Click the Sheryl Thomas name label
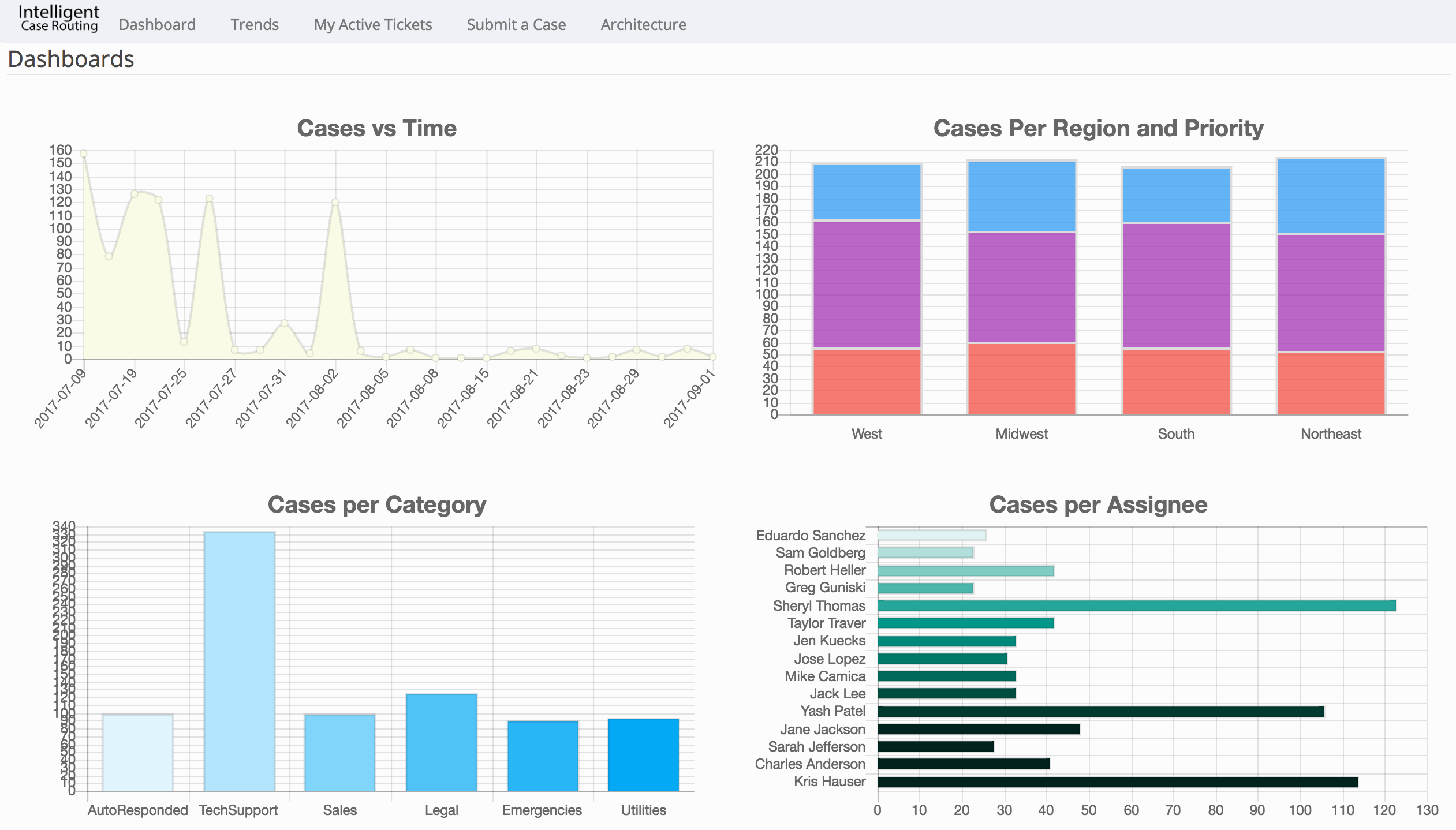Image resolution: width=1456 pixels, height=830 pixels. tap(819, 606)
